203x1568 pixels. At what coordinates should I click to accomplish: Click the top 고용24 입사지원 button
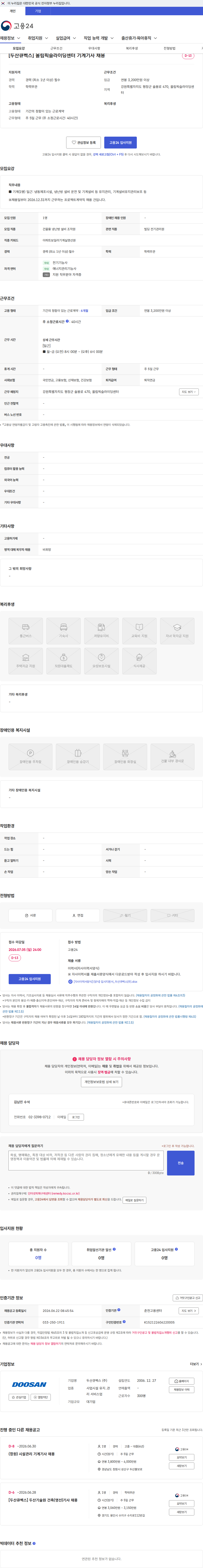tap(120, 142)
